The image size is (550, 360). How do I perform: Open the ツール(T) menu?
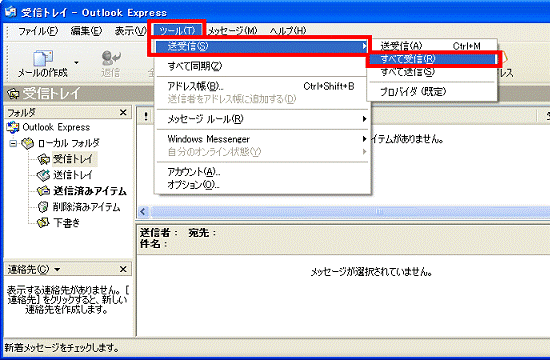[x=177, y=31]
